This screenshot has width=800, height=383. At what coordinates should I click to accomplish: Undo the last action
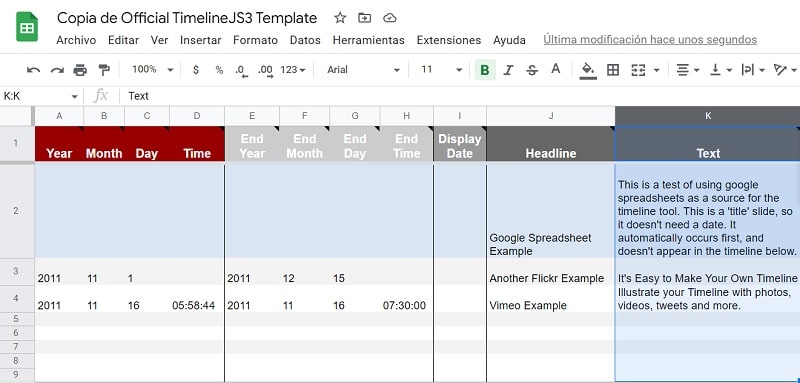(x=33, y=70)
